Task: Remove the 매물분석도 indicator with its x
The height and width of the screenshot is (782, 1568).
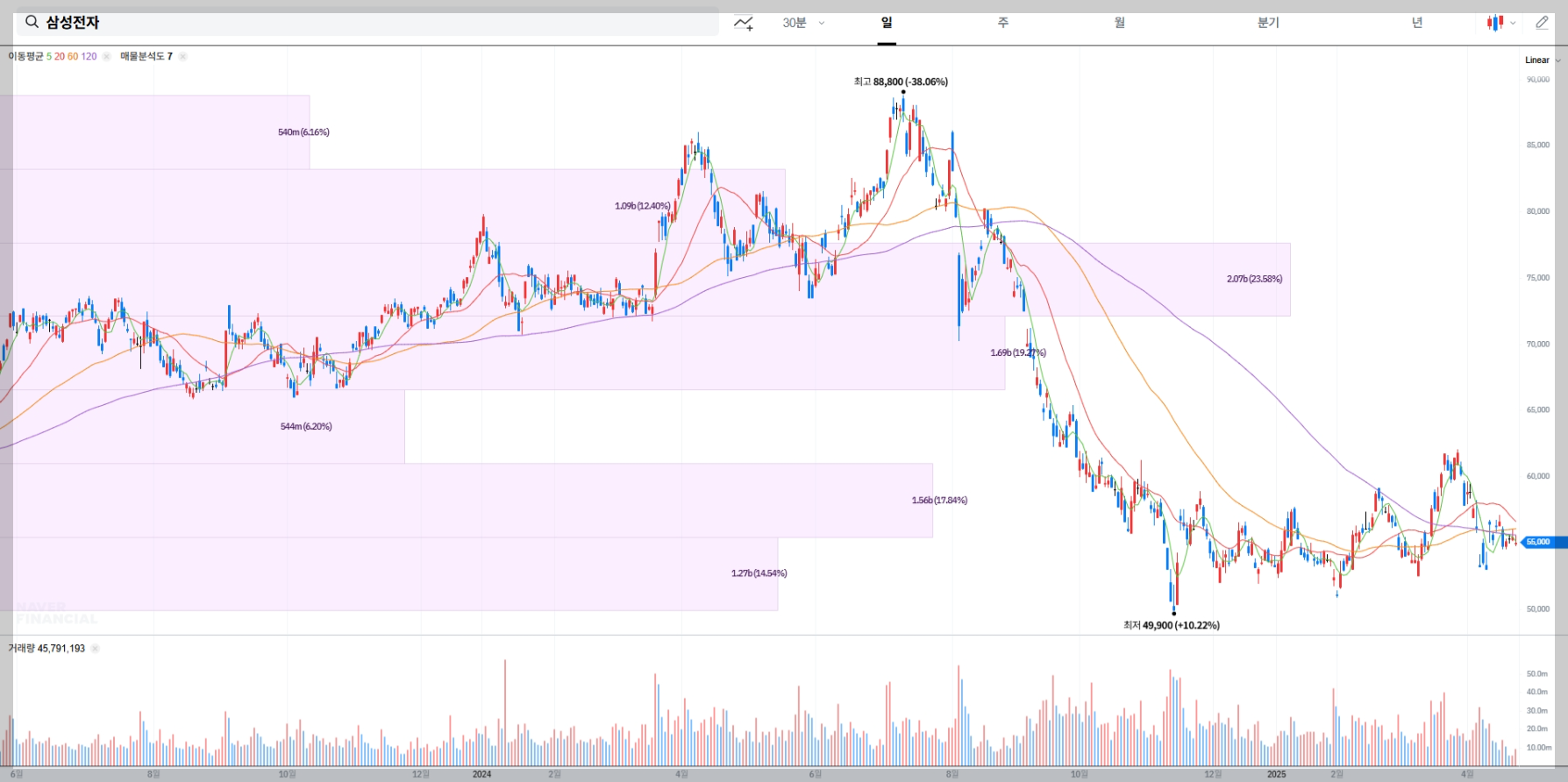Action: point(182,56)
